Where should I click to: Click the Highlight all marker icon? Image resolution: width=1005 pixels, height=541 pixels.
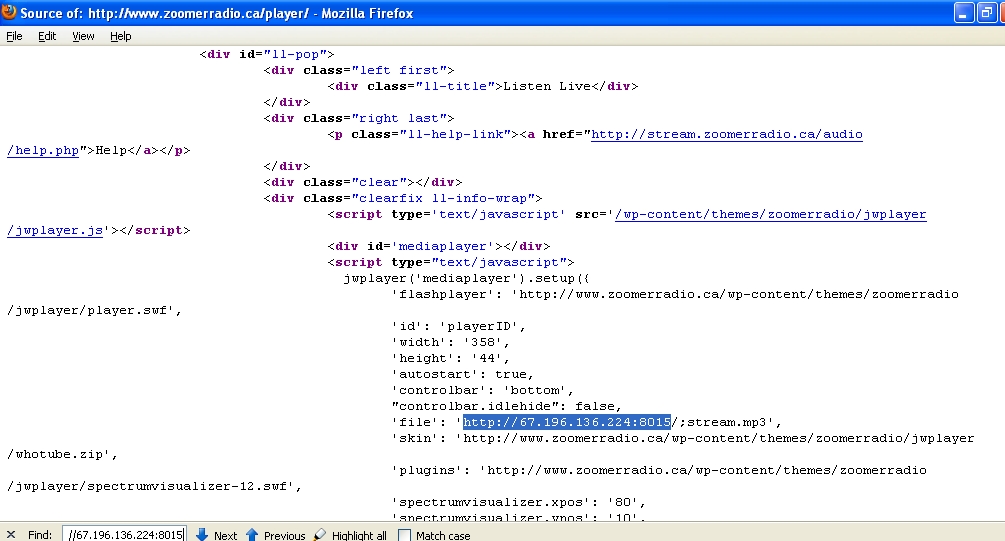pos(320,535)
